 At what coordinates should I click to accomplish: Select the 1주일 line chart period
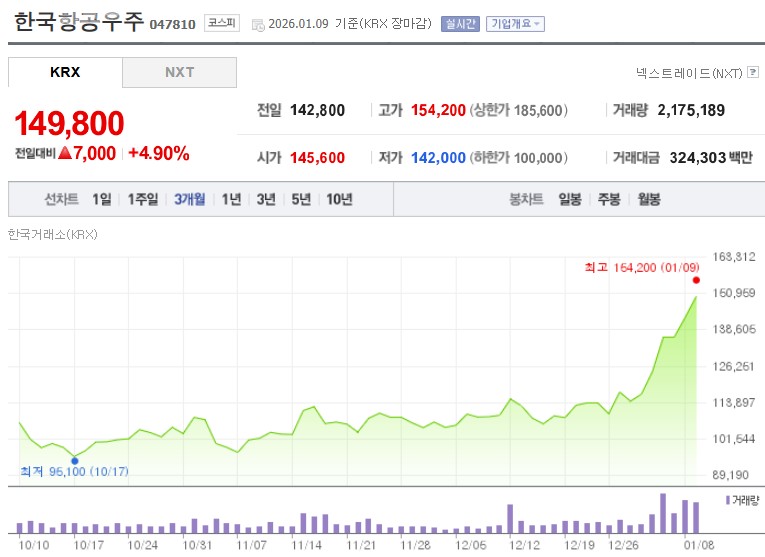[x=143, y=199]
